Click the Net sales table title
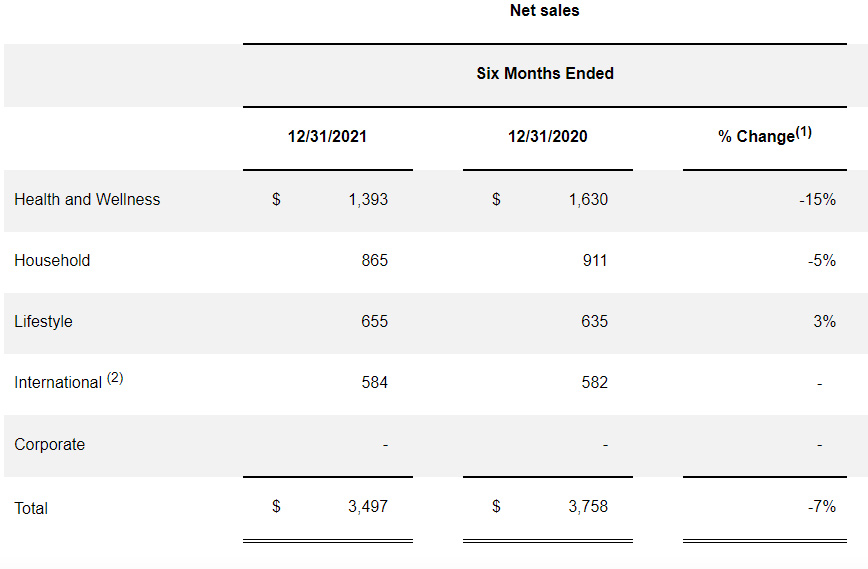 pos(544,11)
